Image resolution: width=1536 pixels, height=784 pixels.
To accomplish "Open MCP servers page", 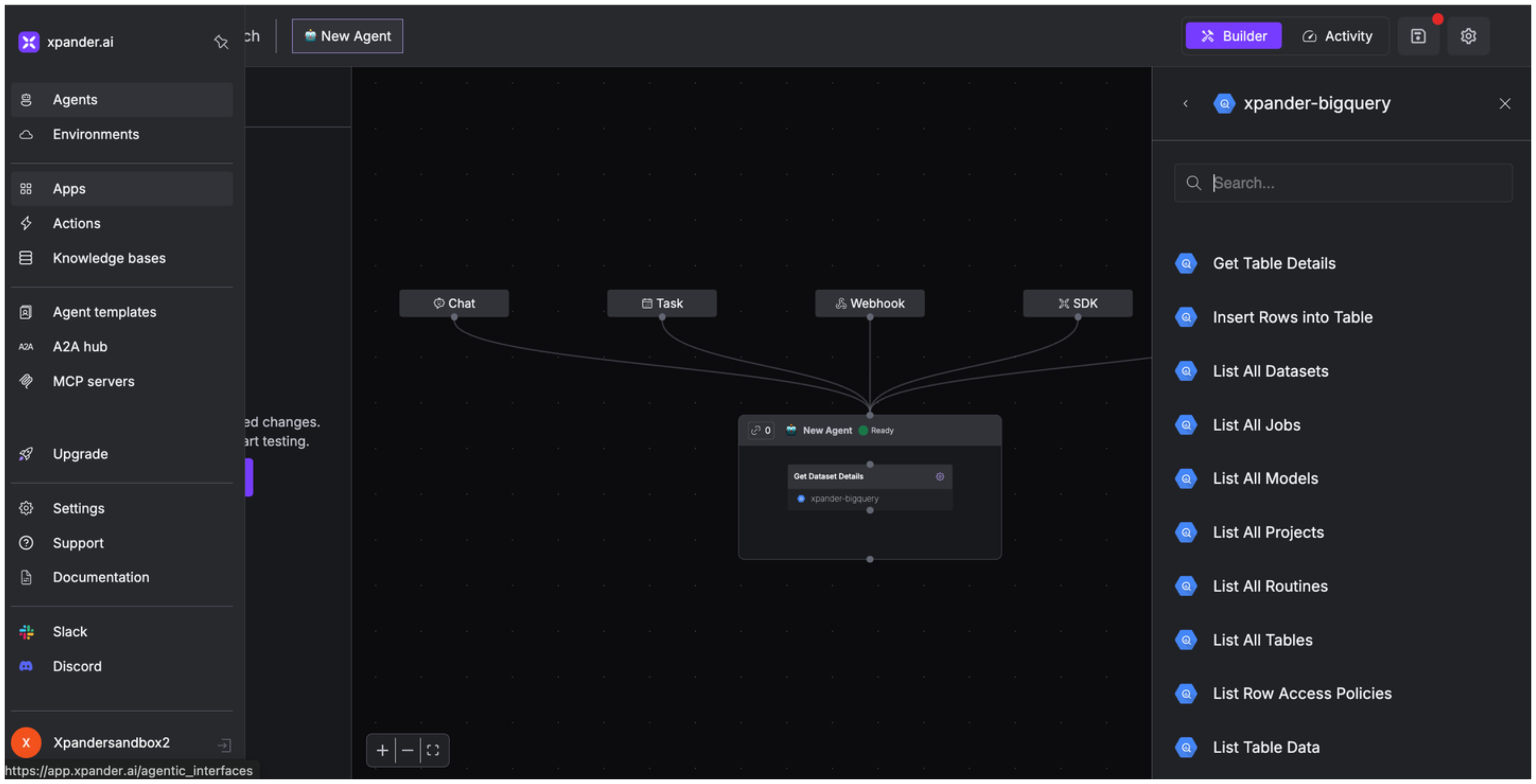I will pos(94,382).
